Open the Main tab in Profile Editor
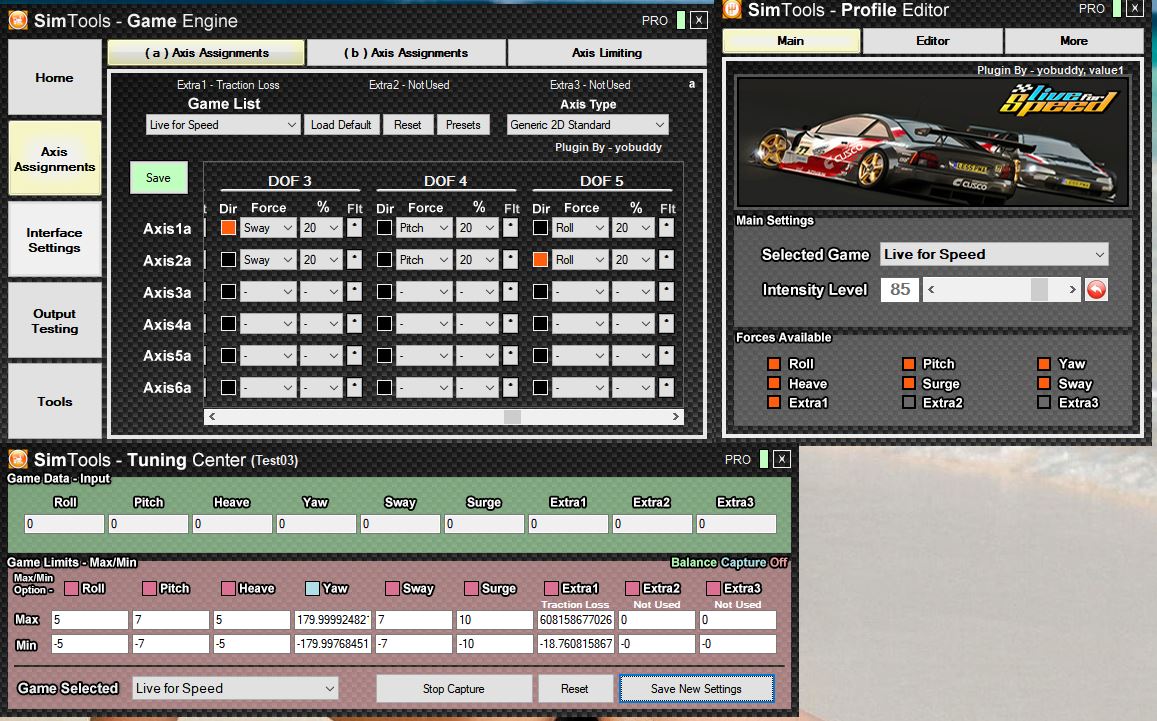The height and width of the screenshot is (721, 1157). [x=791, y=41]
